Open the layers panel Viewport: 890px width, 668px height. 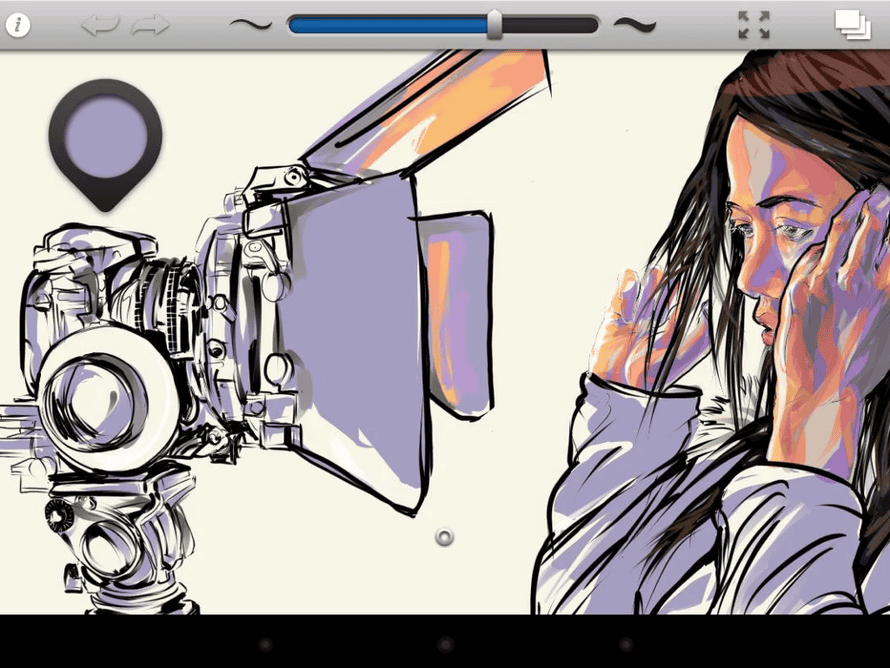coord(852,25)
